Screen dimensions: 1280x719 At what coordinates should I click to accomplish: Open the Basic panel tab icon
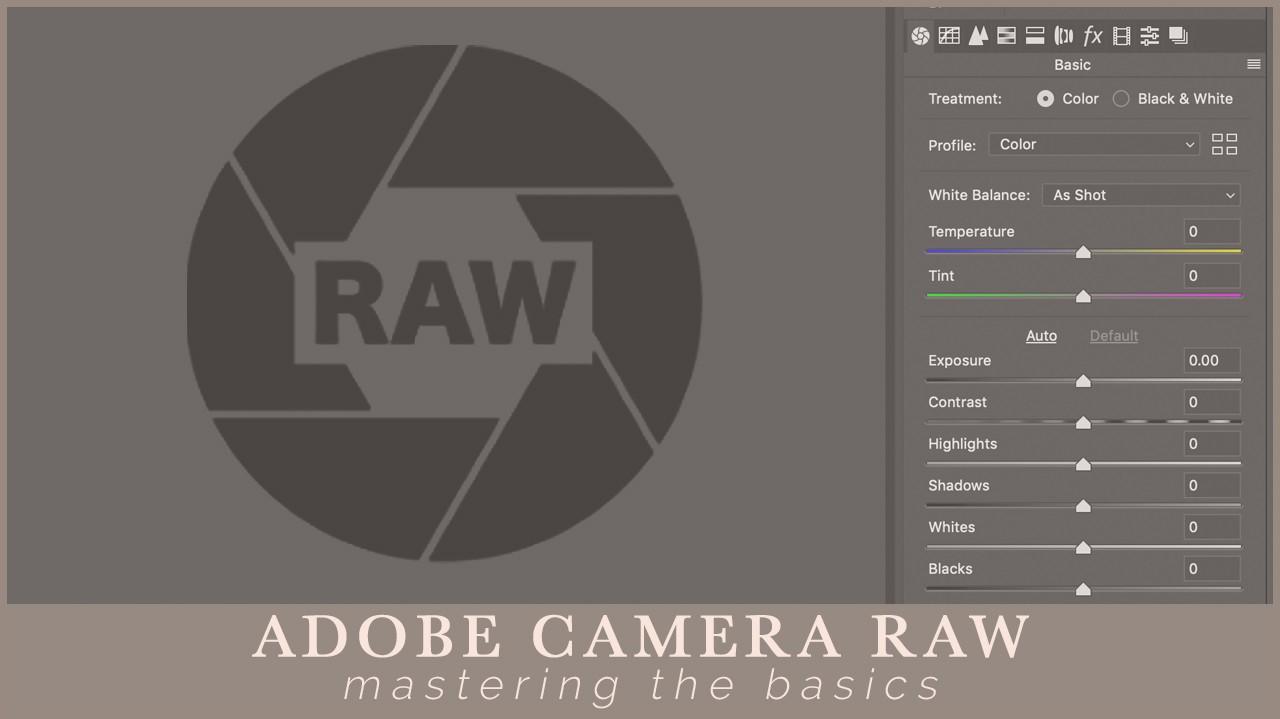(920, 36)
